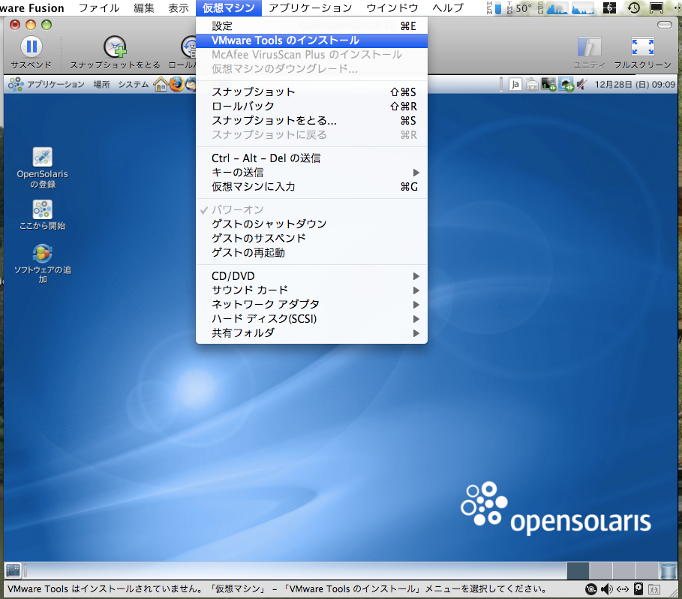
Task: Click the GNOME panel clock 12月28日 (日) 09:09
Action: (635, 84)
